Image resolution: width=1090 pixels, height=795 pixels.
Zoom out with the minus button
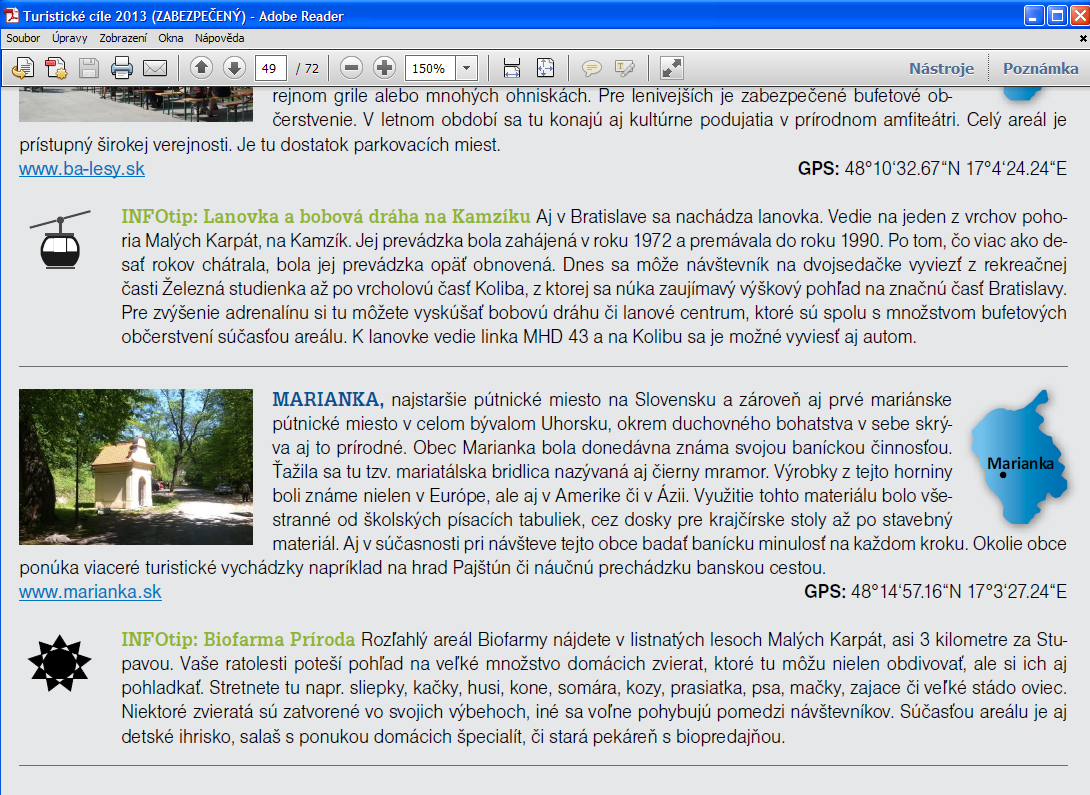(x=351, y=68)
